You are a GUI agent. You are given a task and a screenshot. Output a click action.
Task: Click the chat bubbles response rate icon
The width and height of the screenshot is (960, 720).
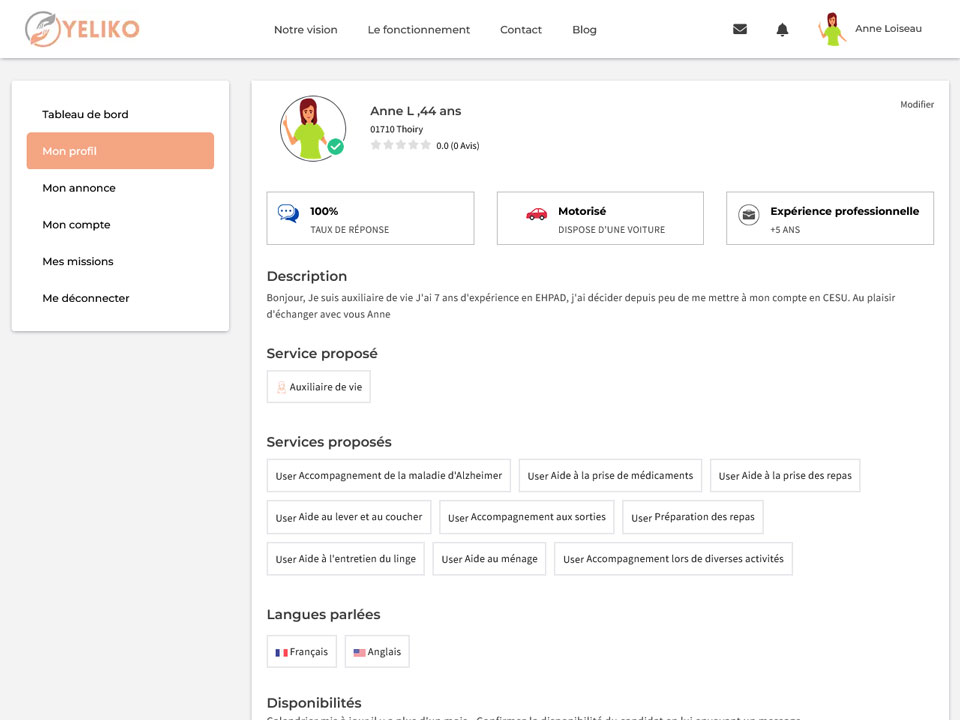[288, 213]
